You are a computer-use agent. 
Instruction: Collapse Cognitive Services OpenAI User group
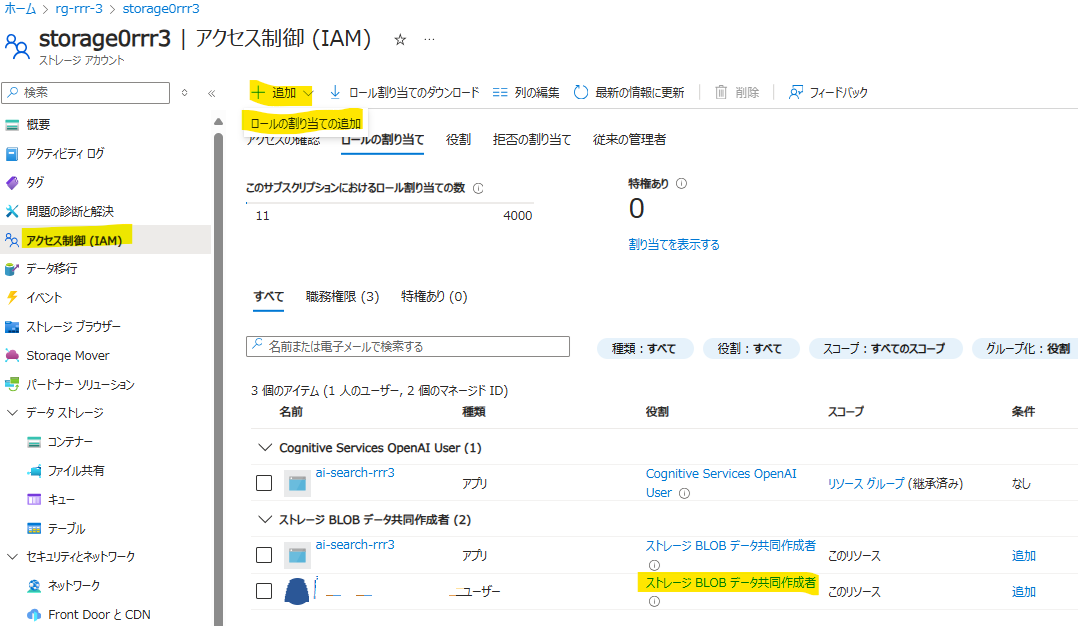[265, 447]
